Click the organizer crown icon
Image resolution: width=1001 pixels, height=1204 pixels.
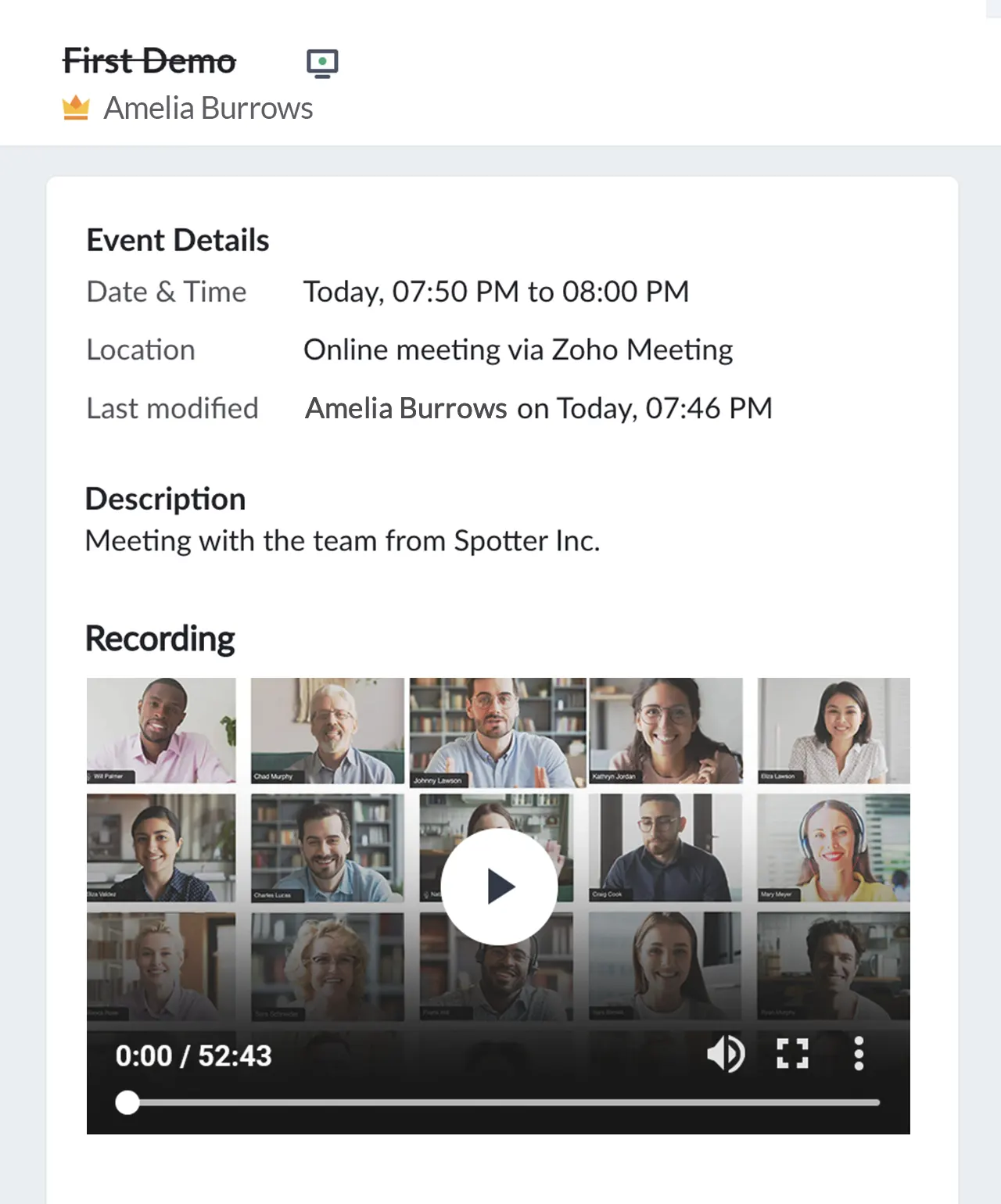(x=76, y=108)
